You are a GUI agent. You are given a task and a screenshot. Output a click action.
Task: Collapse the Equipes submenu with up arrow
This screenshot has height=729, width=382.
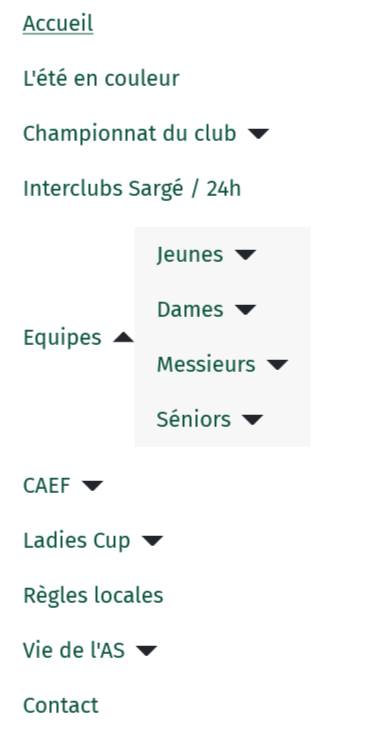[124, 338]
